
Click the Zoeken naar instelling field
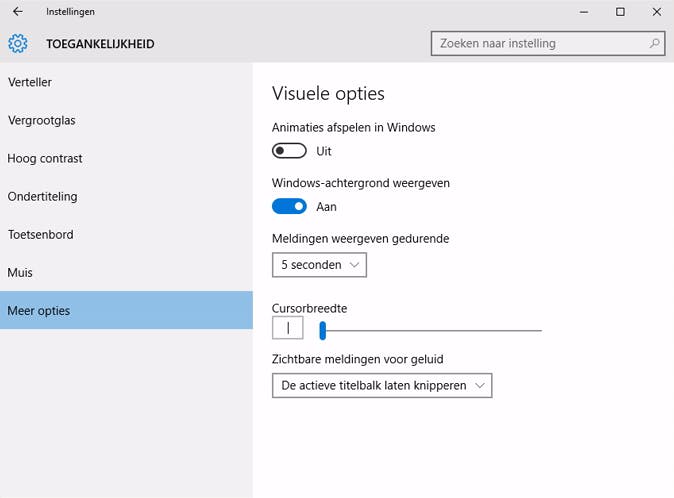click(x=540, y=44)
